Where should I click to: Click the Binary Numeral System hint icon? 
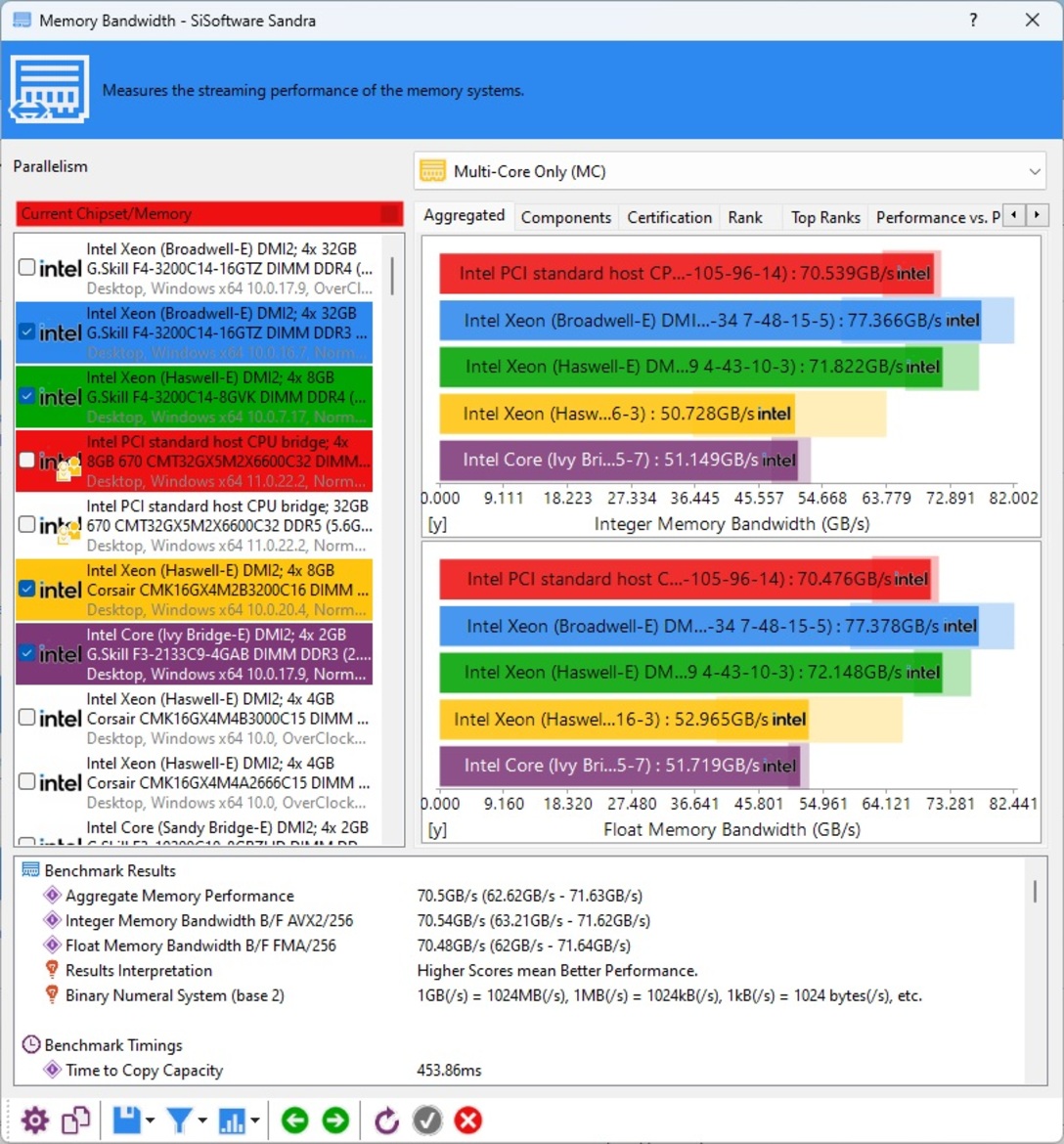pos(52,994)
